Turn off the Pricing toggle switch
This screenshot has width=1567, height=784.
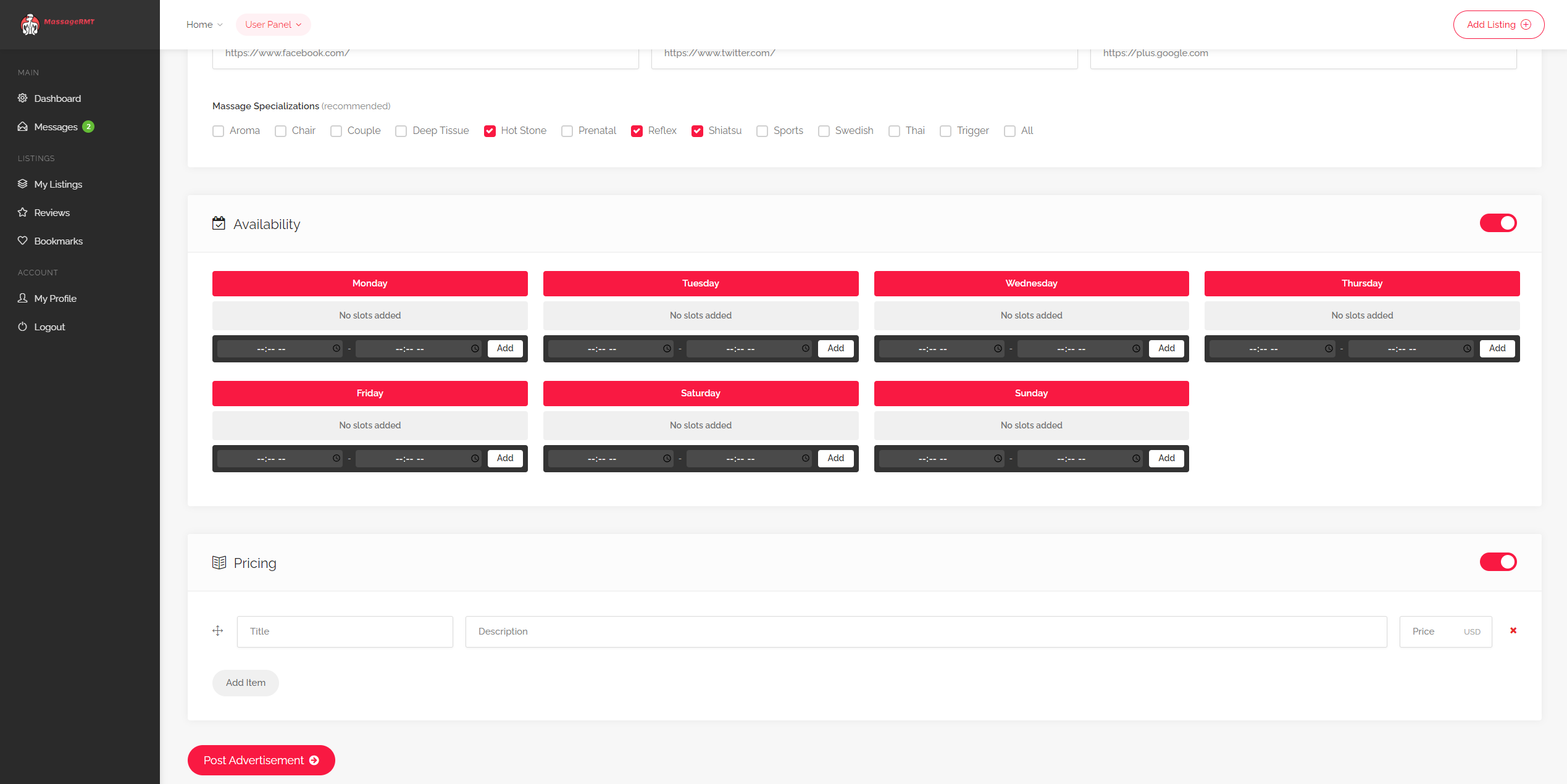[1498, 562]
